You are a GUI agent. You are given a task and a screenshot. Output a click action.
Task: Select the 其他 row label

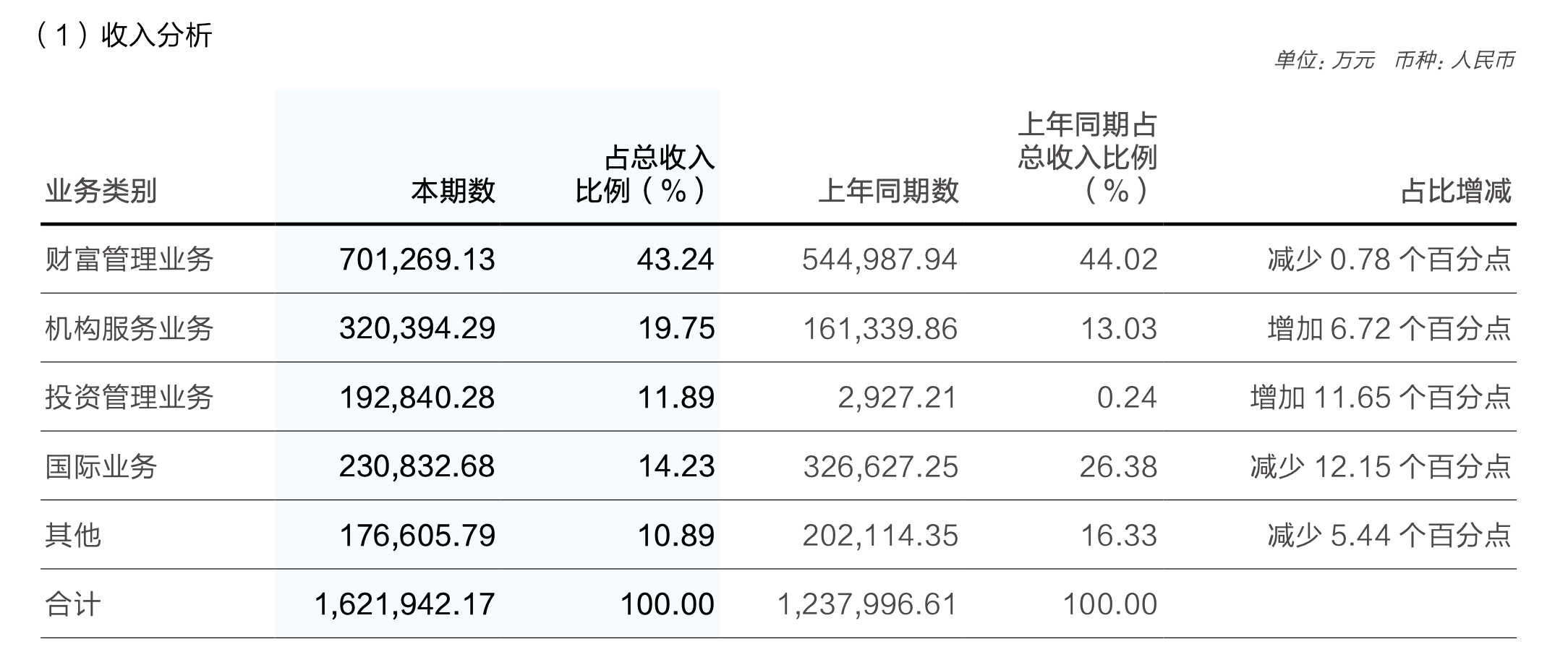73,536
